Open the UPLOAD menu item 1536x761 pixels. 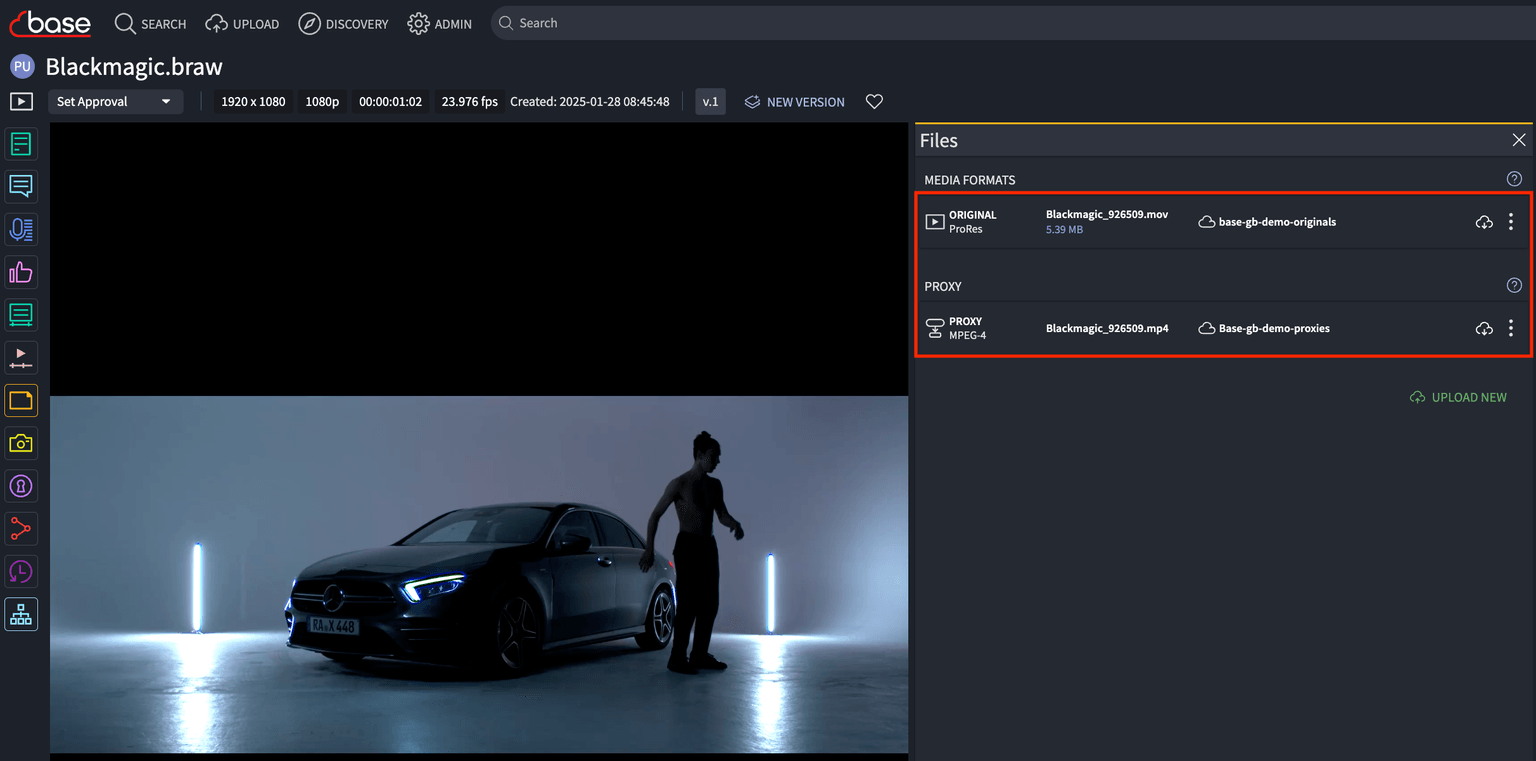[x=242, y=23]
